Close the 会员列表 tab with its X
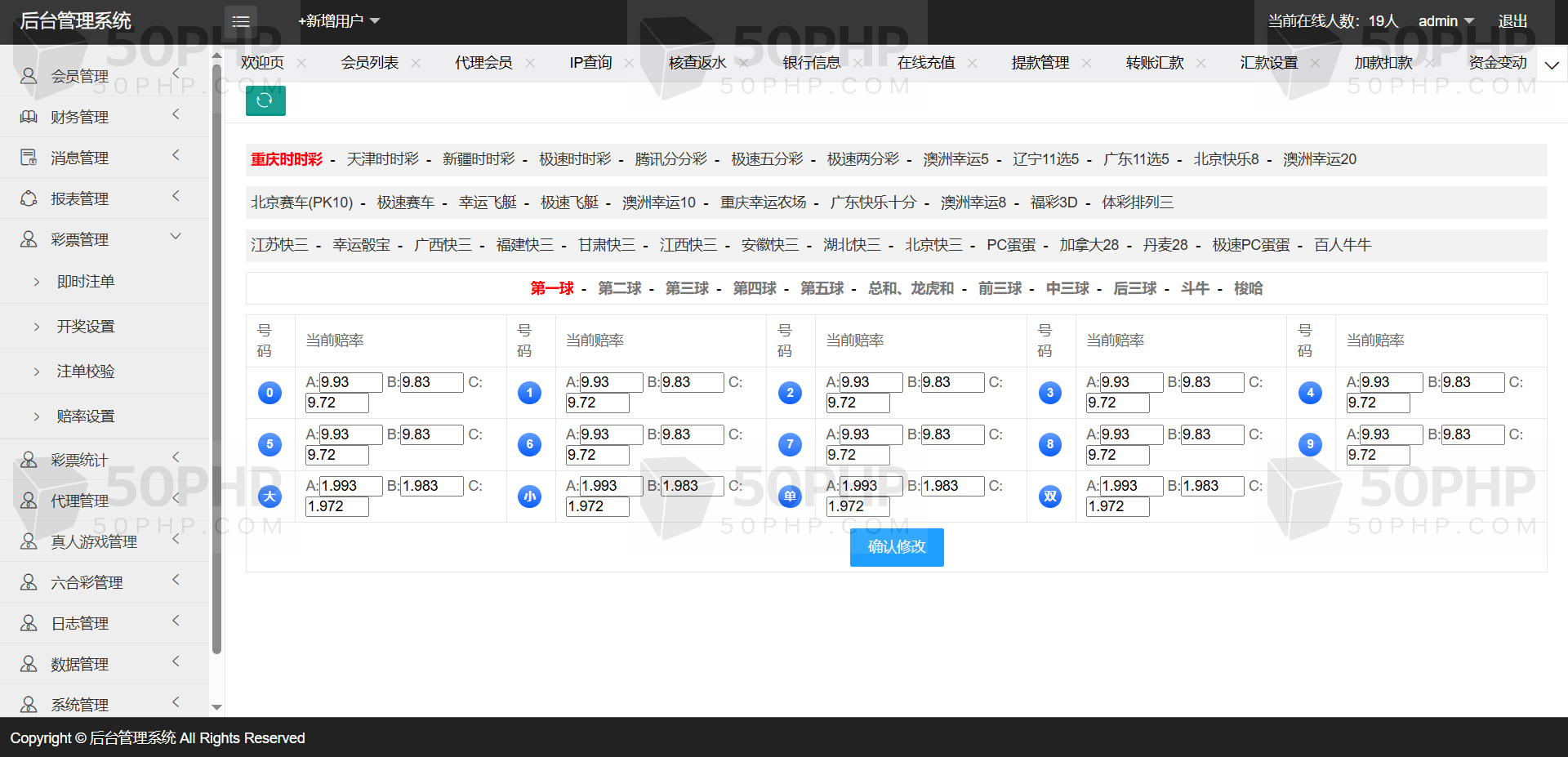This screenshot has height=757, width=1568. pos(416,63)
